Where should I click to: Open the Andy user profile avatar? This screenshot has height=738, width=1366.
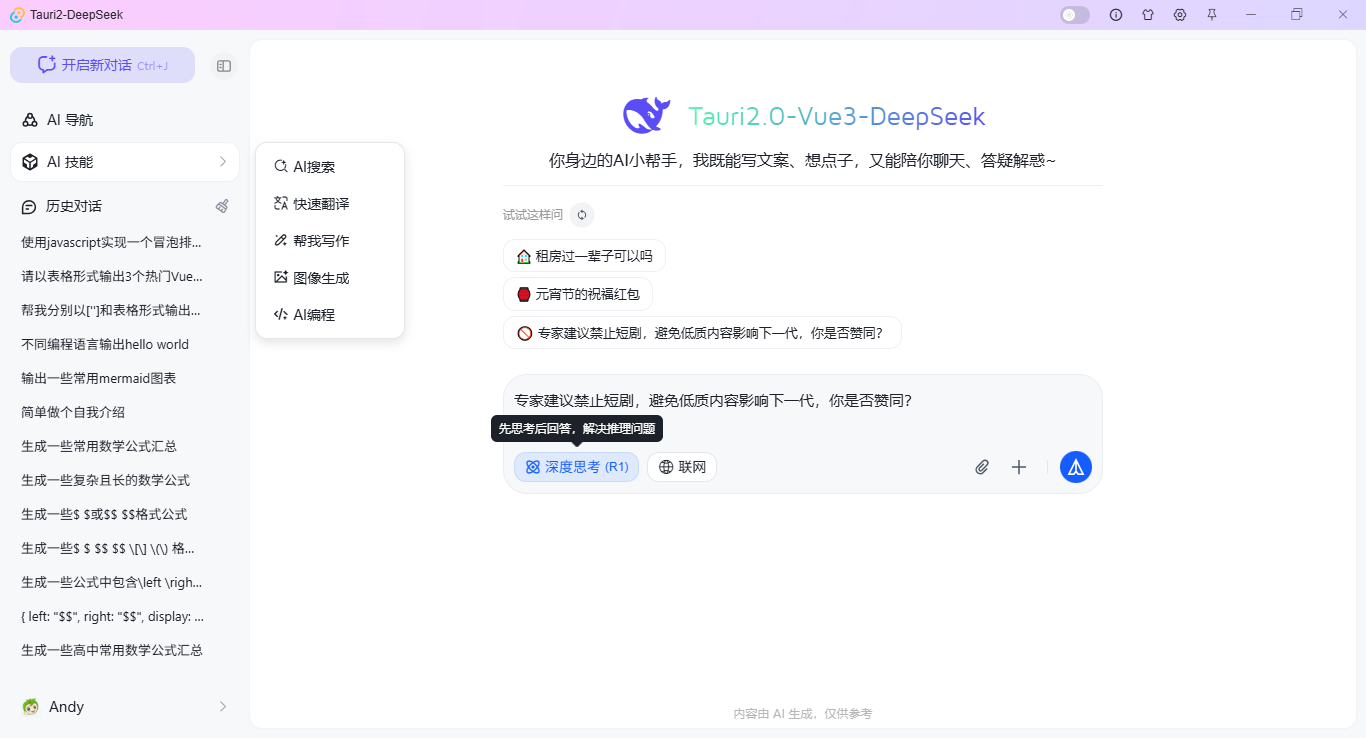point(30,707)
